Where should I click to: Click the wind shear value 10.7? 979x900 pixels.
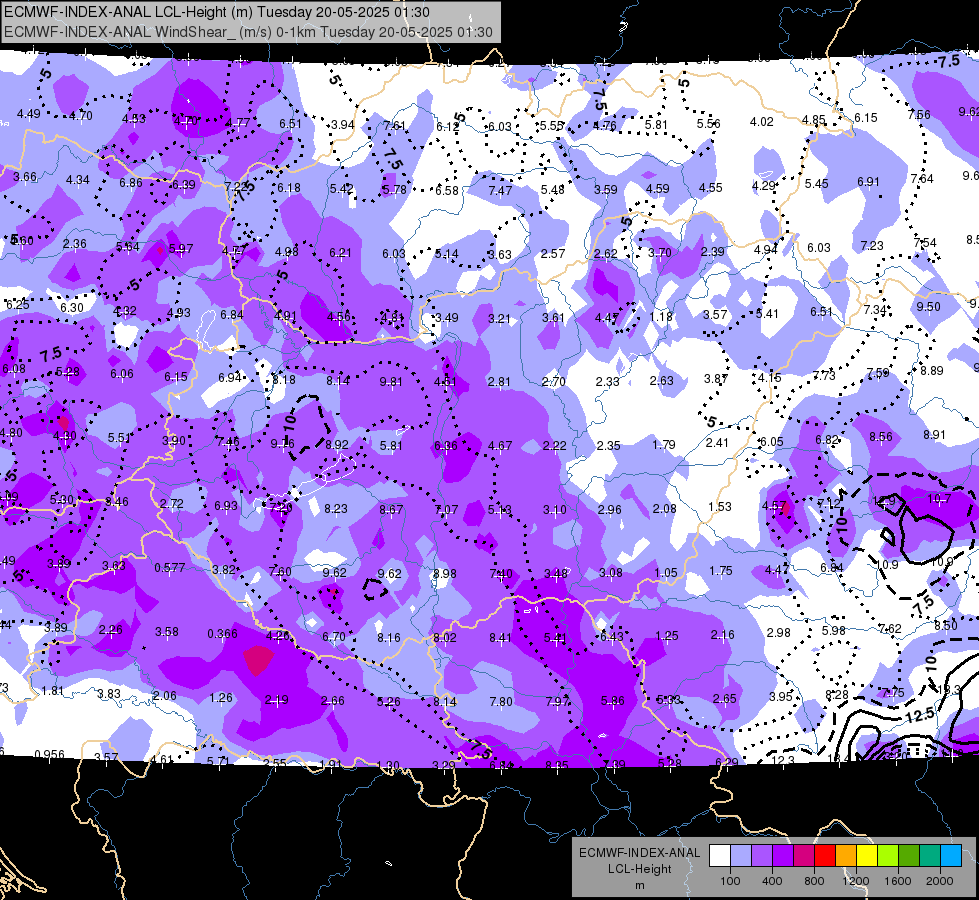click(939, 498)
